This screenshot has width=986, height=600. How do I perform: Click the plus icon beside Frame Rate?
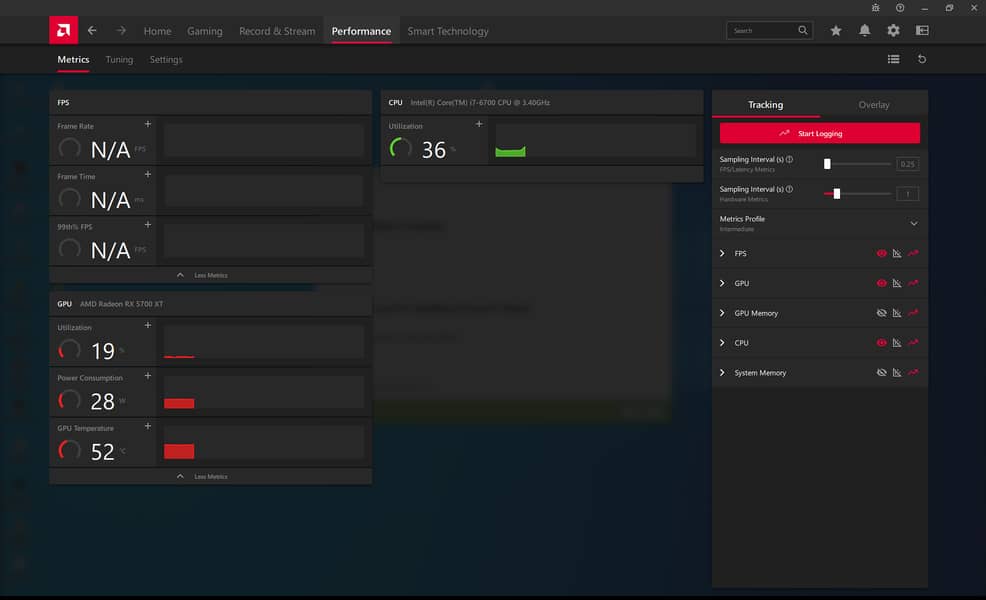click(x=148, y=125)
